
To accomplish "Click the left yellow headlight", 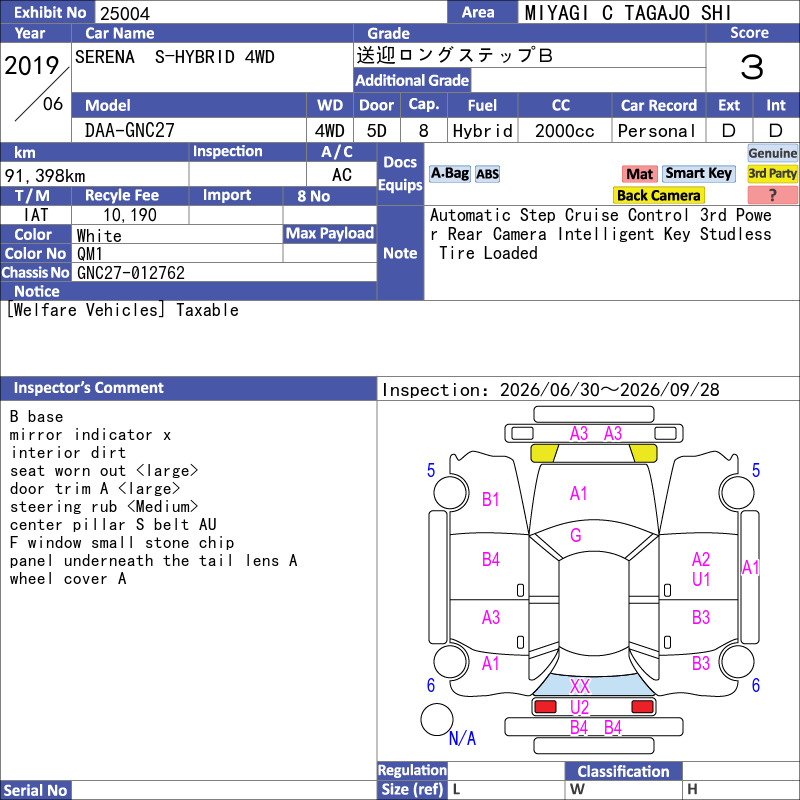I will point(544,453).
